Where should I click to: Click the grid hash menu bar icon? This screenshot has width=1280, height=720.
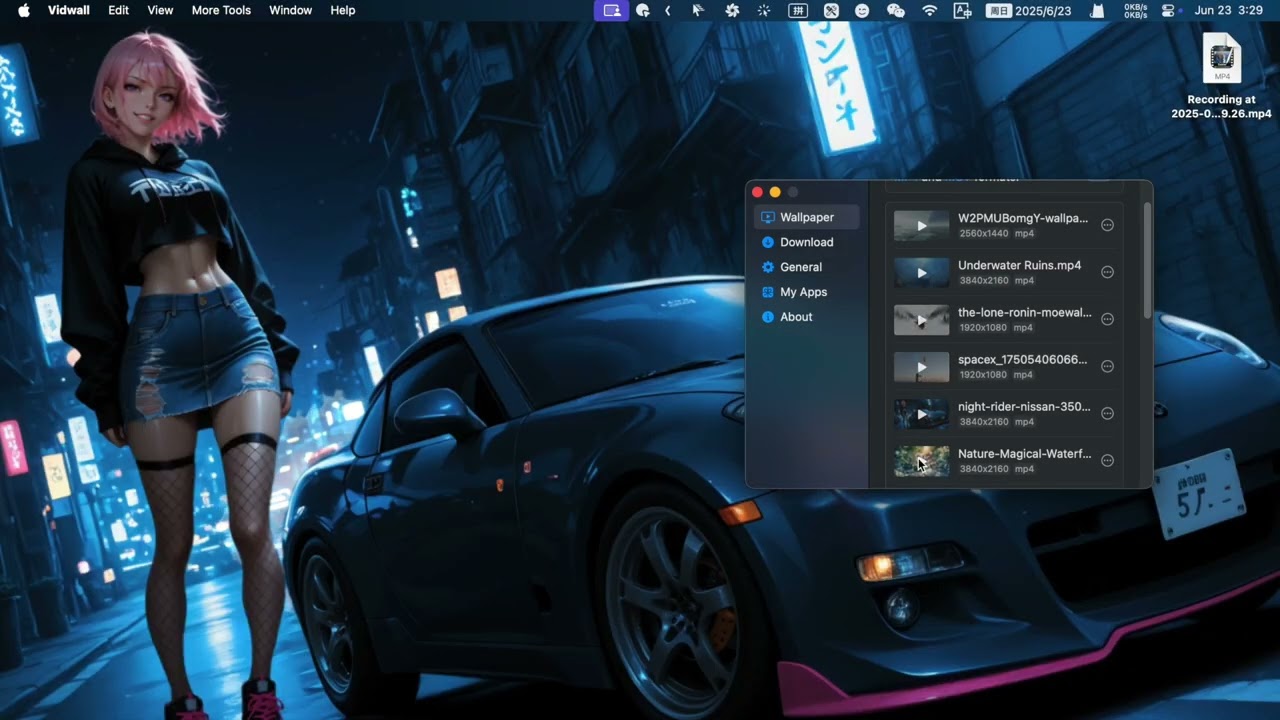point(798,10)
